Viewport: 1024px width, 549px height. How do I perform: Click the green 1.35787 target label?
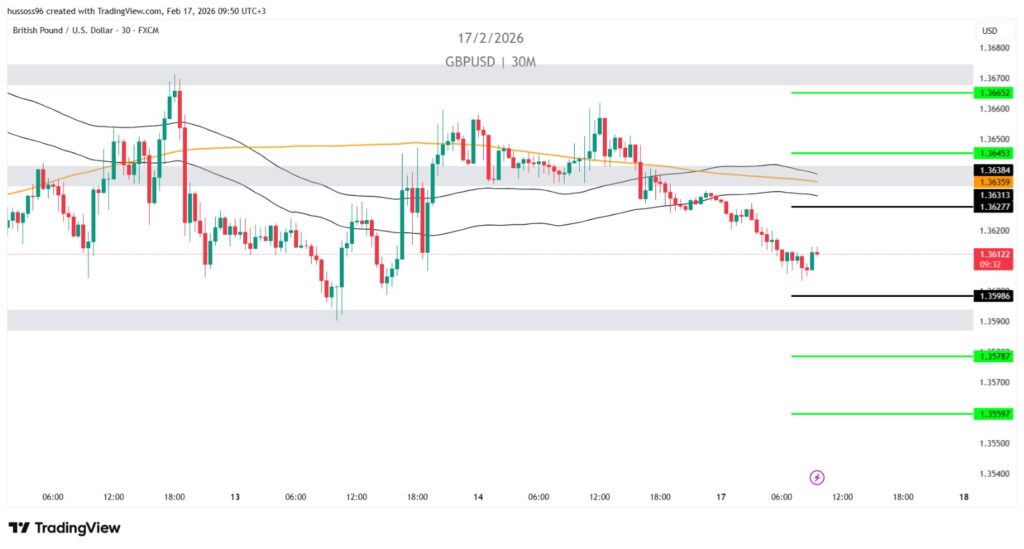[x=994, y=356]
